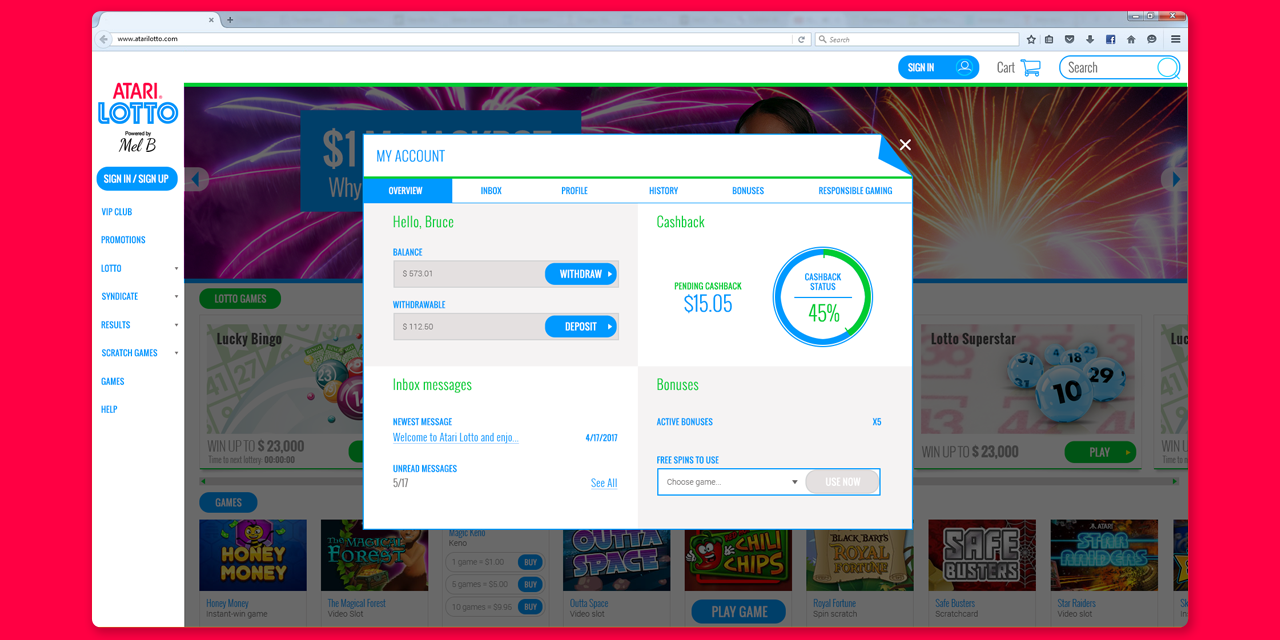Screen dimensions: 1280x640
Task: Open the VIP Club sidebar link
Action: 116,212
